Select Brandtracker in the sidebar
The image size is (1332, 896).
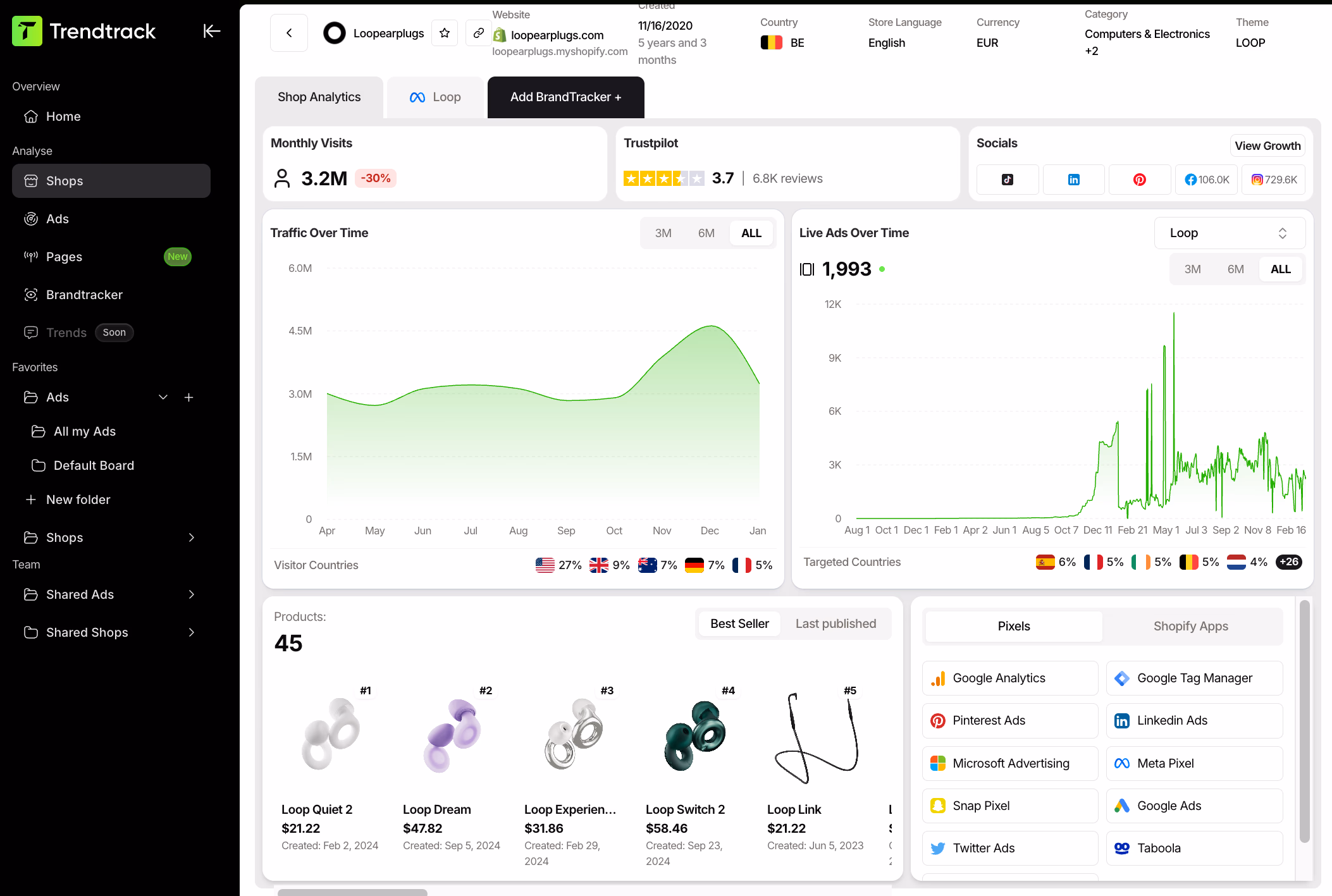(x=84, y=295)
